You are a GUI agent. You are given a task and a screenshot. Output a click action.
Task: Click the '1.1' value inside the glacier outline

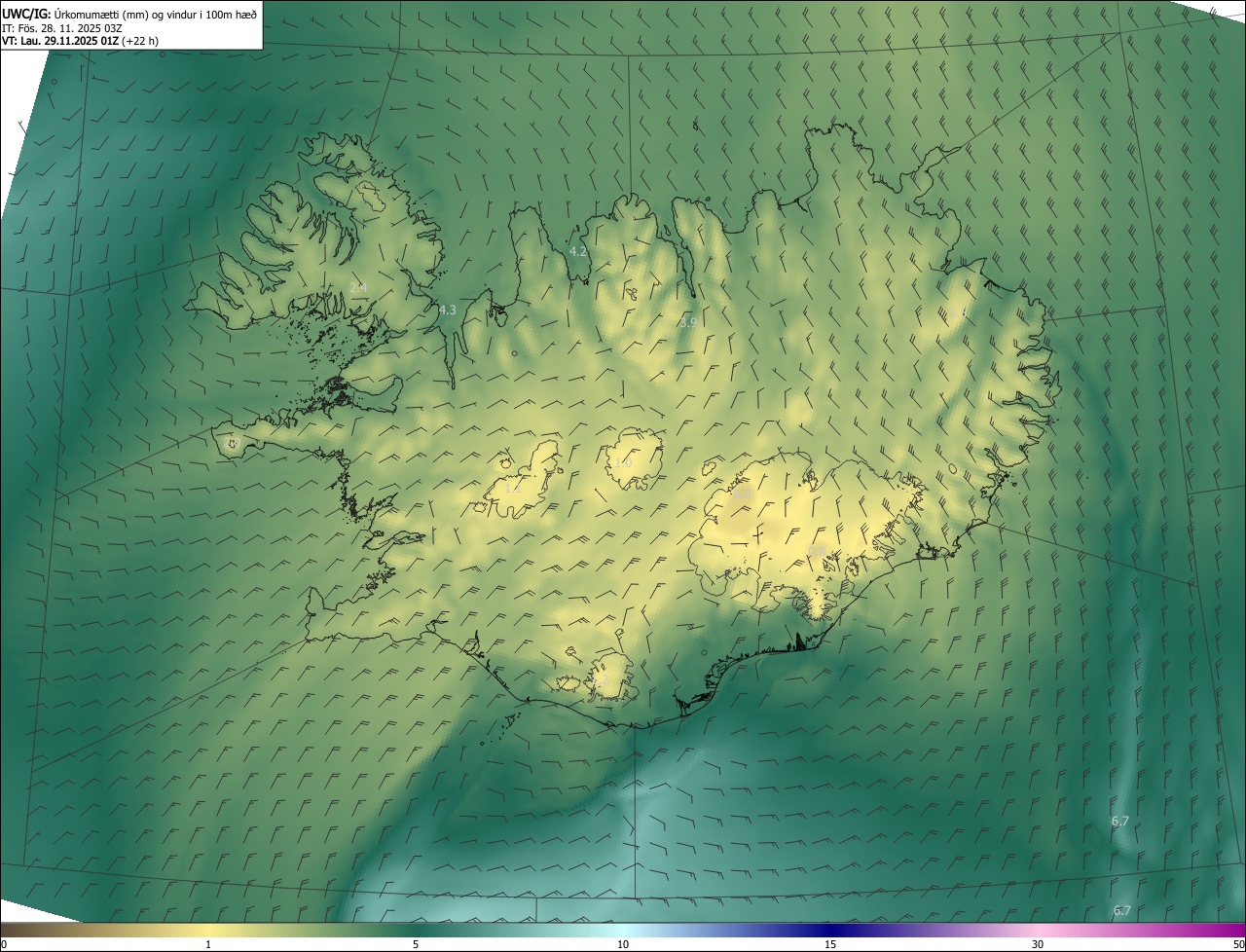(x=513, y=488)
